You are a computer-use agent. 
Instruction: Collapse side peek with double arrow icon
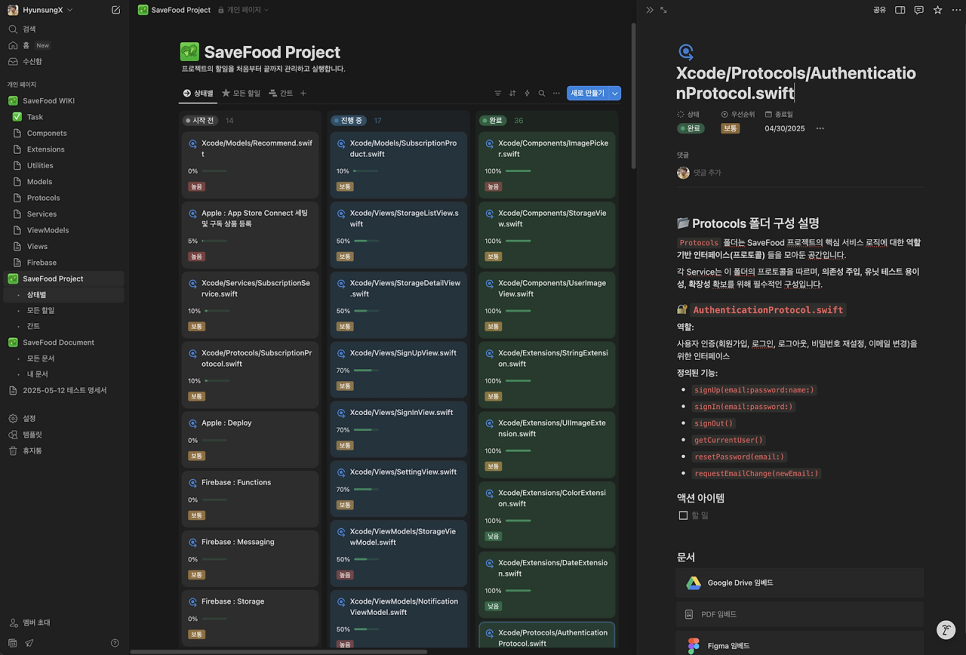(x=649, y=10)
